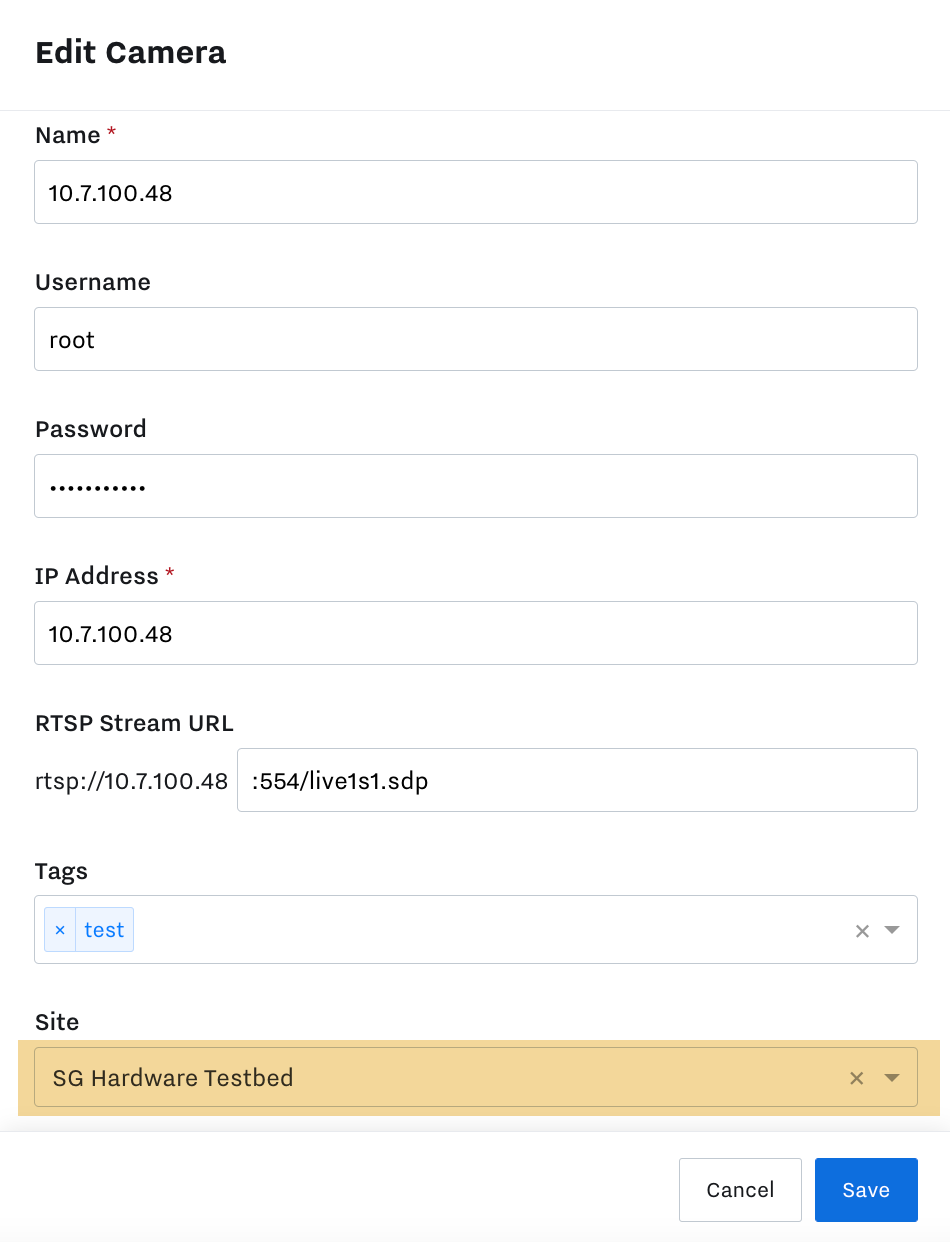
Task: Remove the "test" tag with its x
Action: [x=60, y=930]
